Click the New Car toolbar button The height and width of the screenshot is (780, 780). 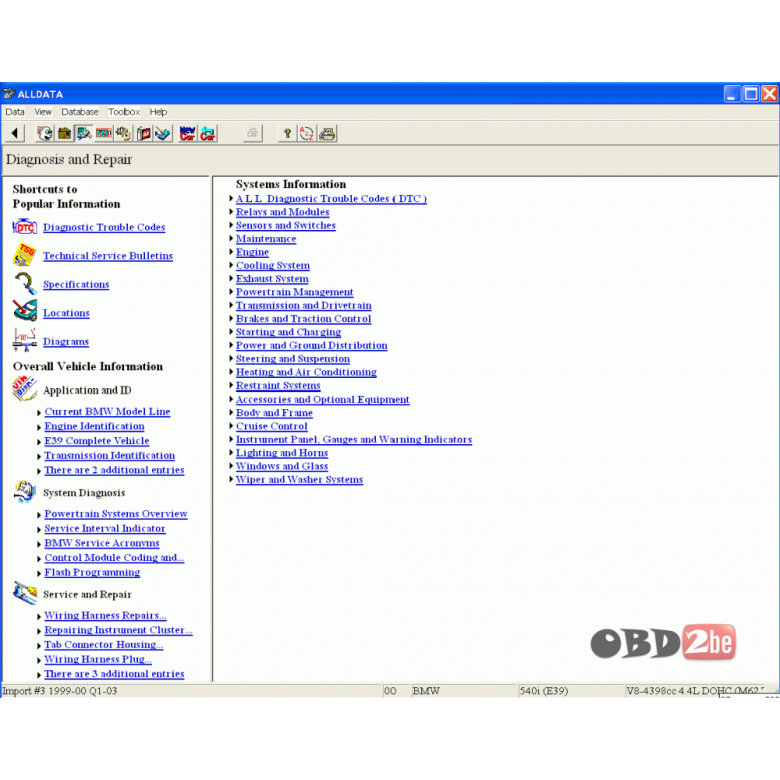click(x=188, y=133)
